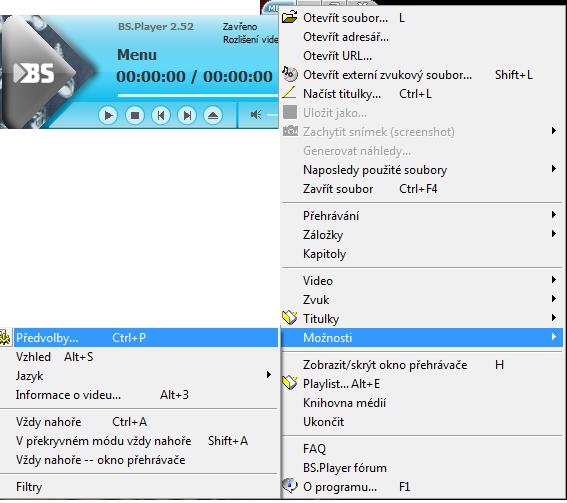Click the music disc icon for external audio
This screenshot has height=503, width=567.
click(x=290, y=74)
